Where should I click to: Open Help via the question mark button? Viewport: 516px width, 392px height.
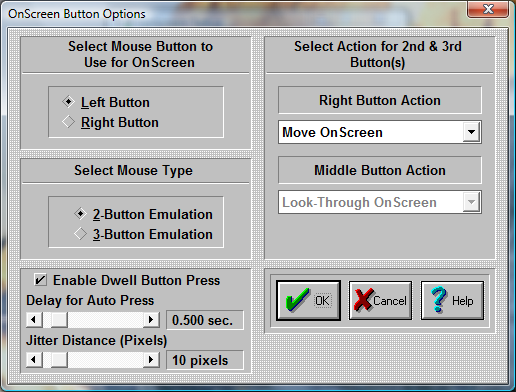click(x=452, y=300)
